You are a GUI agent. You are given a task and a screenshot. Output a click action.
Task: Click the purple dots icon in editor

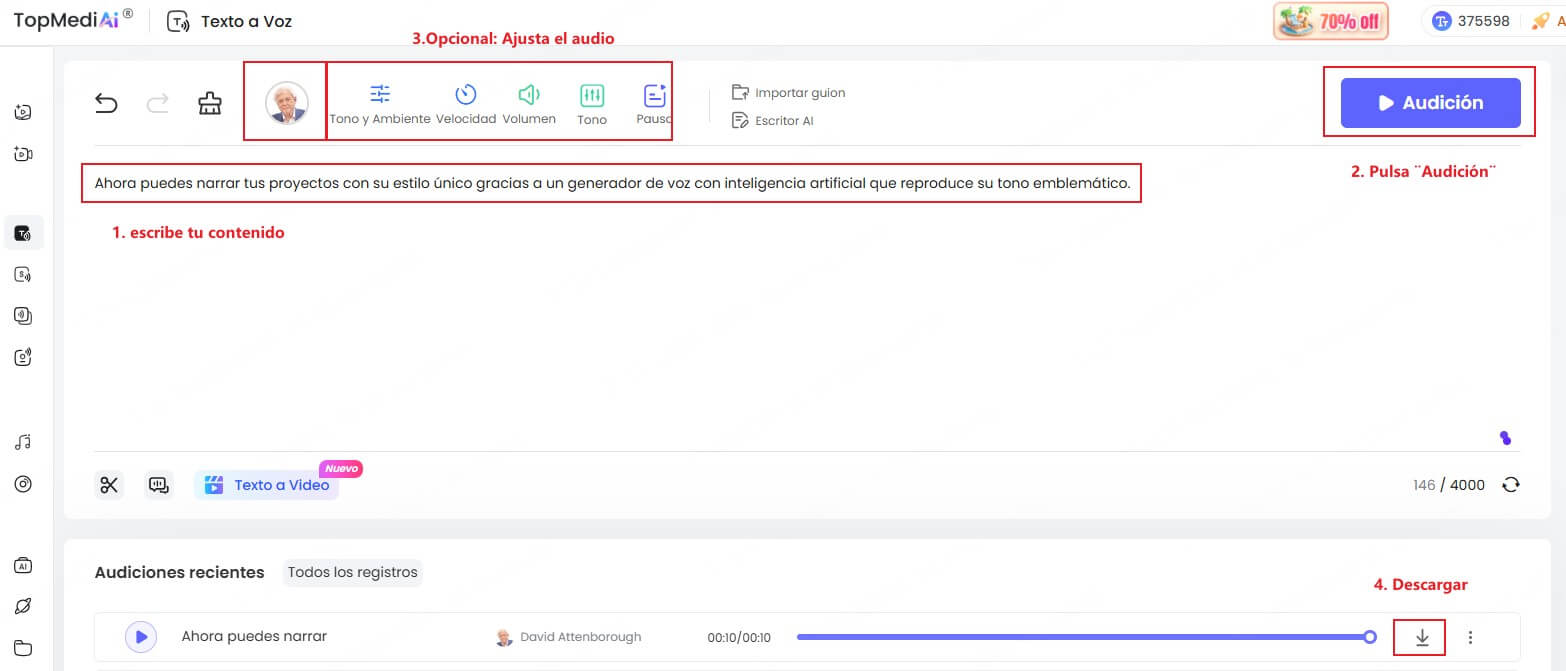click(x=1505, y=438)
